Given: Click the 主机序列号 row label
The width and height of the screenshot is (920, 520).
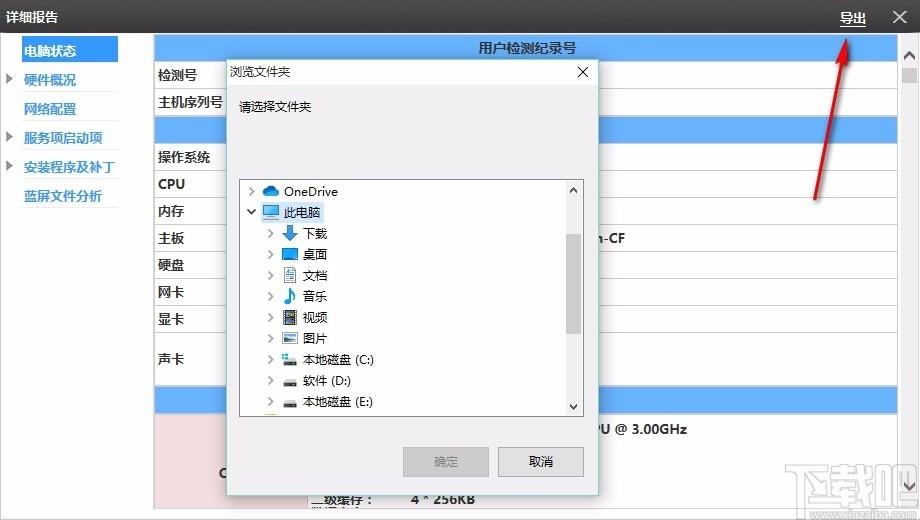Looking at the screenshot, I should (x=190, y=102).
